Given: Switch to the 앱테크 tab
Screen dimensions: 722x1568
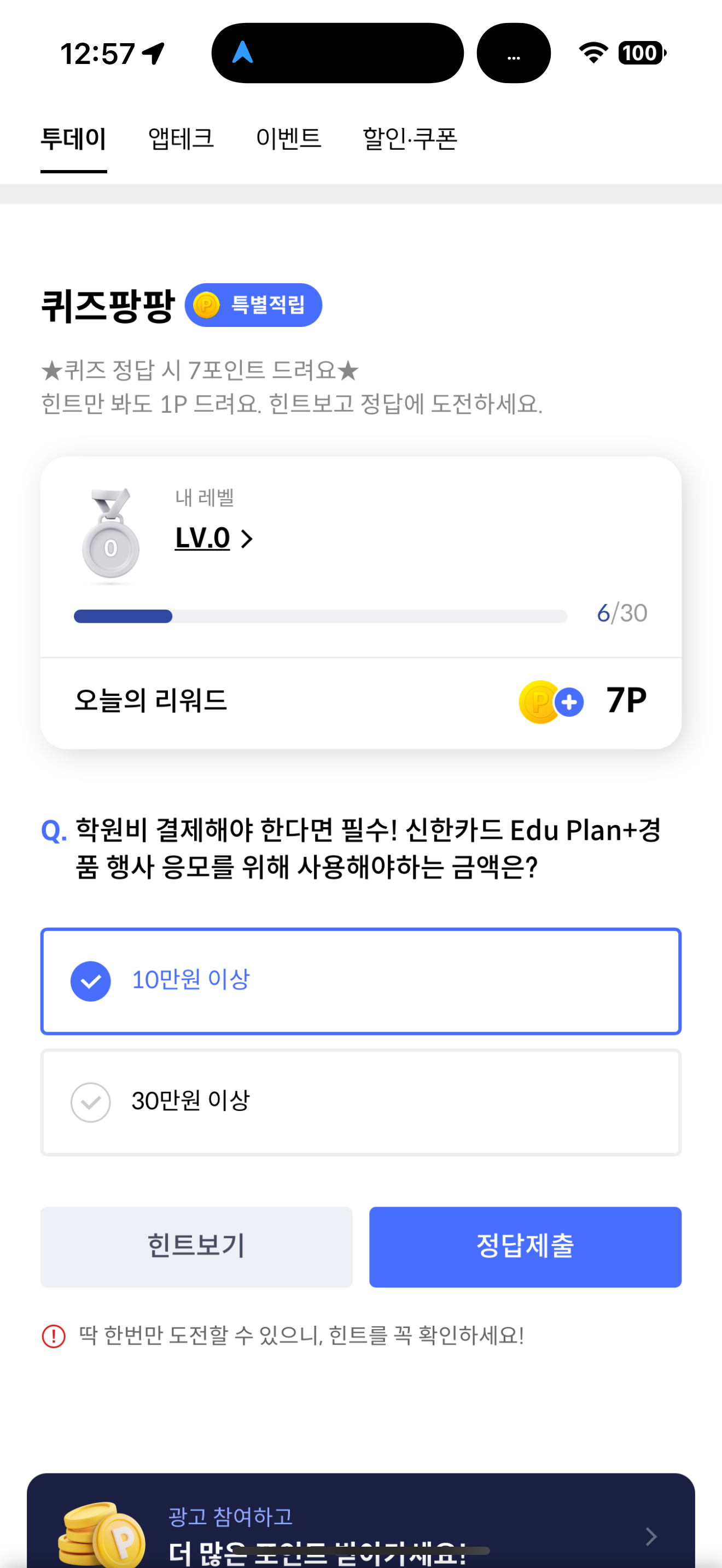Looking at the screenshot, I should coord(181,139).
